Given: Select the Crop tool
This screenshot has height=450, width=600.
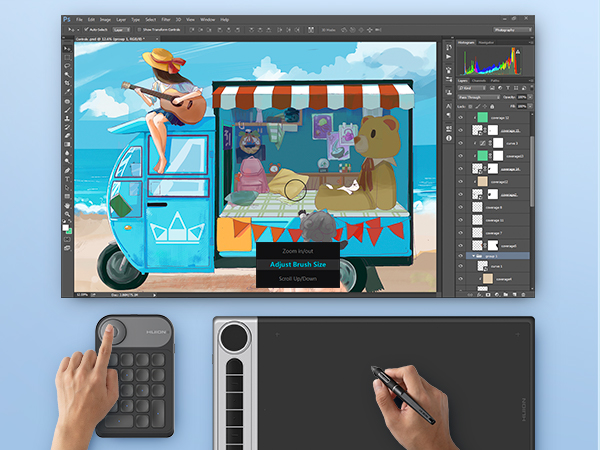Looking at the screenshot, I should pos(67,83).
